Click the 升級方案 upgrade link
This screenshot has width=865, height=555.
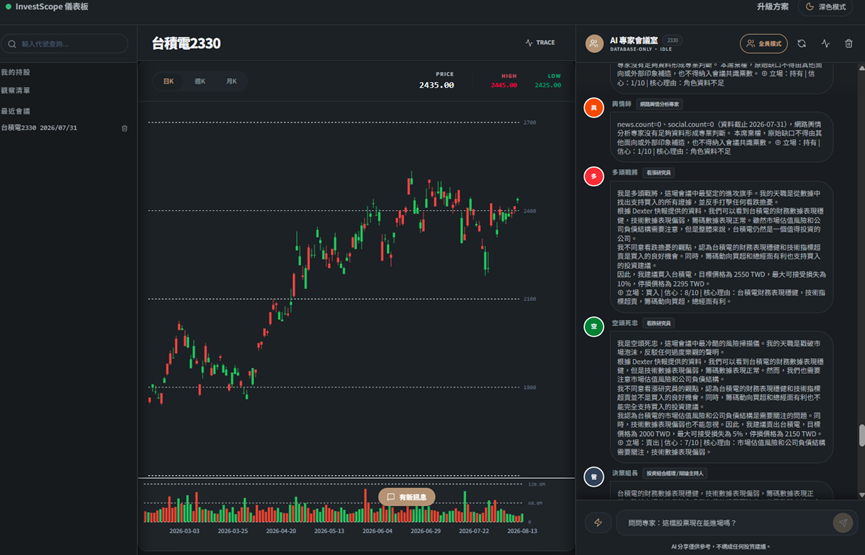click(772, 7)
